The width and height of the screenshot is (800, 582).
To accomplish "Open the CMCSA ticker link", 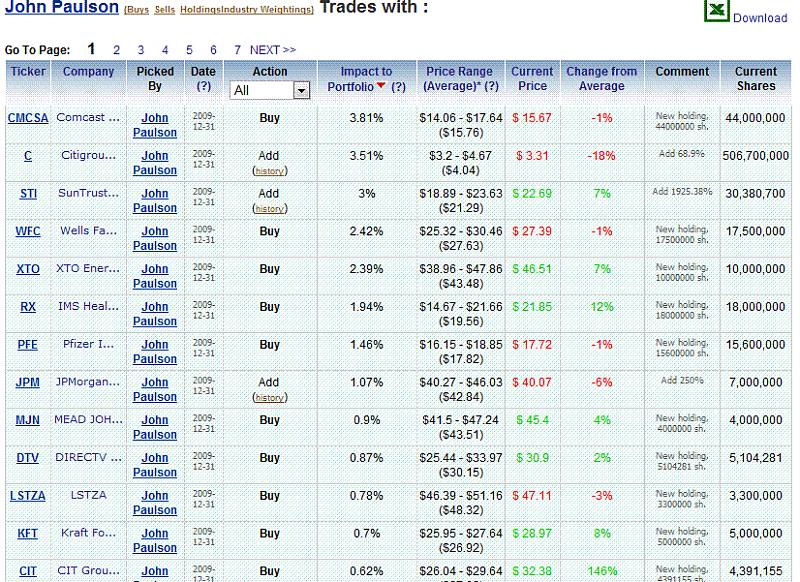I will [x=28, y=118].
